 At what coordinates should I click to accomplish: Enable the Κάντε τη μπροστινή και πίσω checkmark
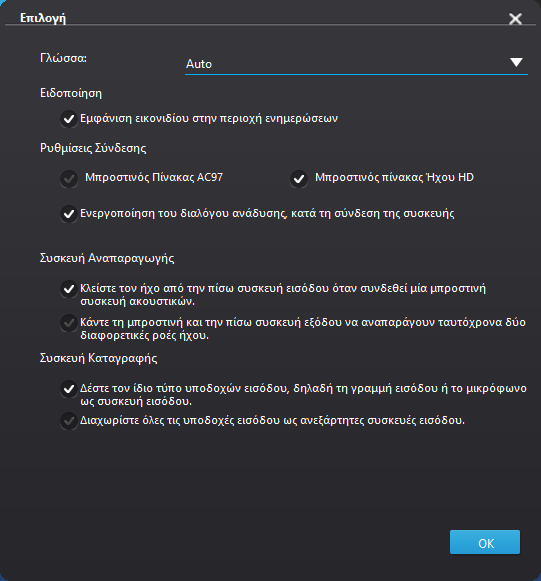[x=69, y=323]
